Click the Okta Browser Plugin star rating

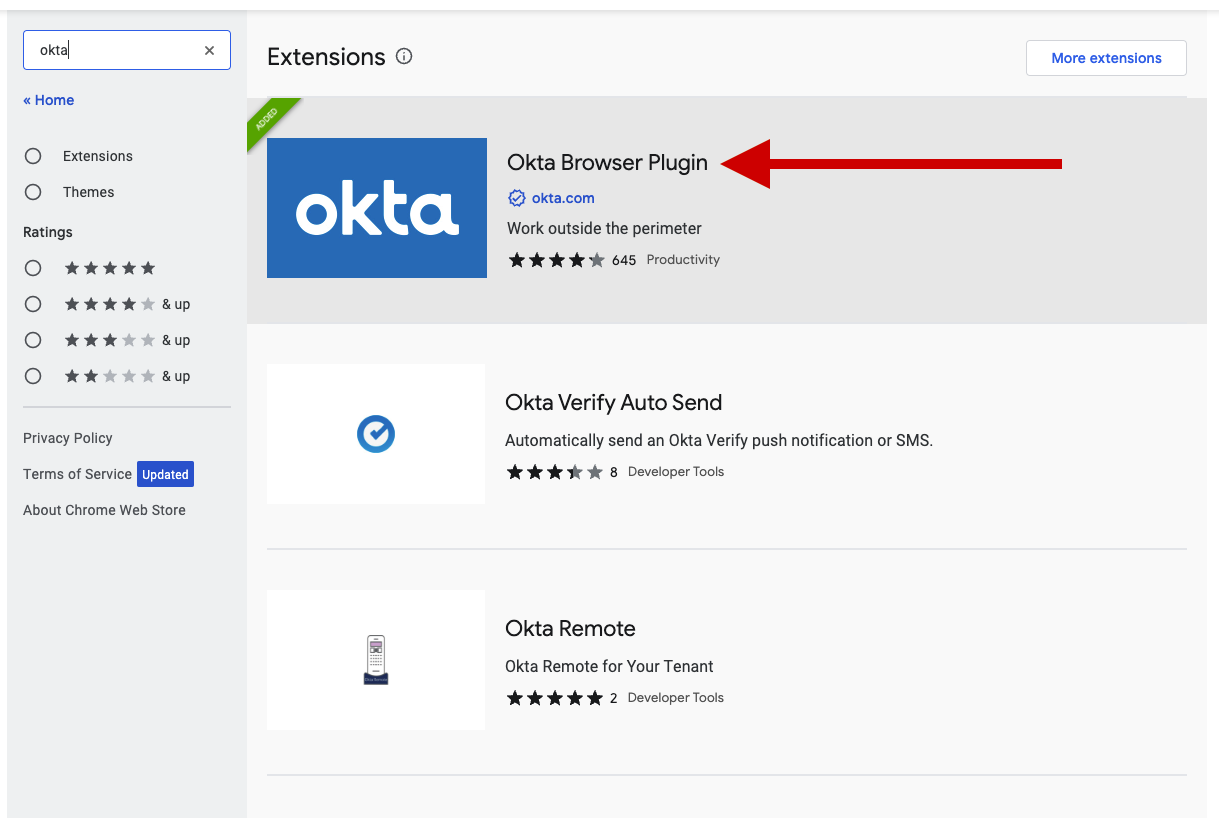(556, 260)
